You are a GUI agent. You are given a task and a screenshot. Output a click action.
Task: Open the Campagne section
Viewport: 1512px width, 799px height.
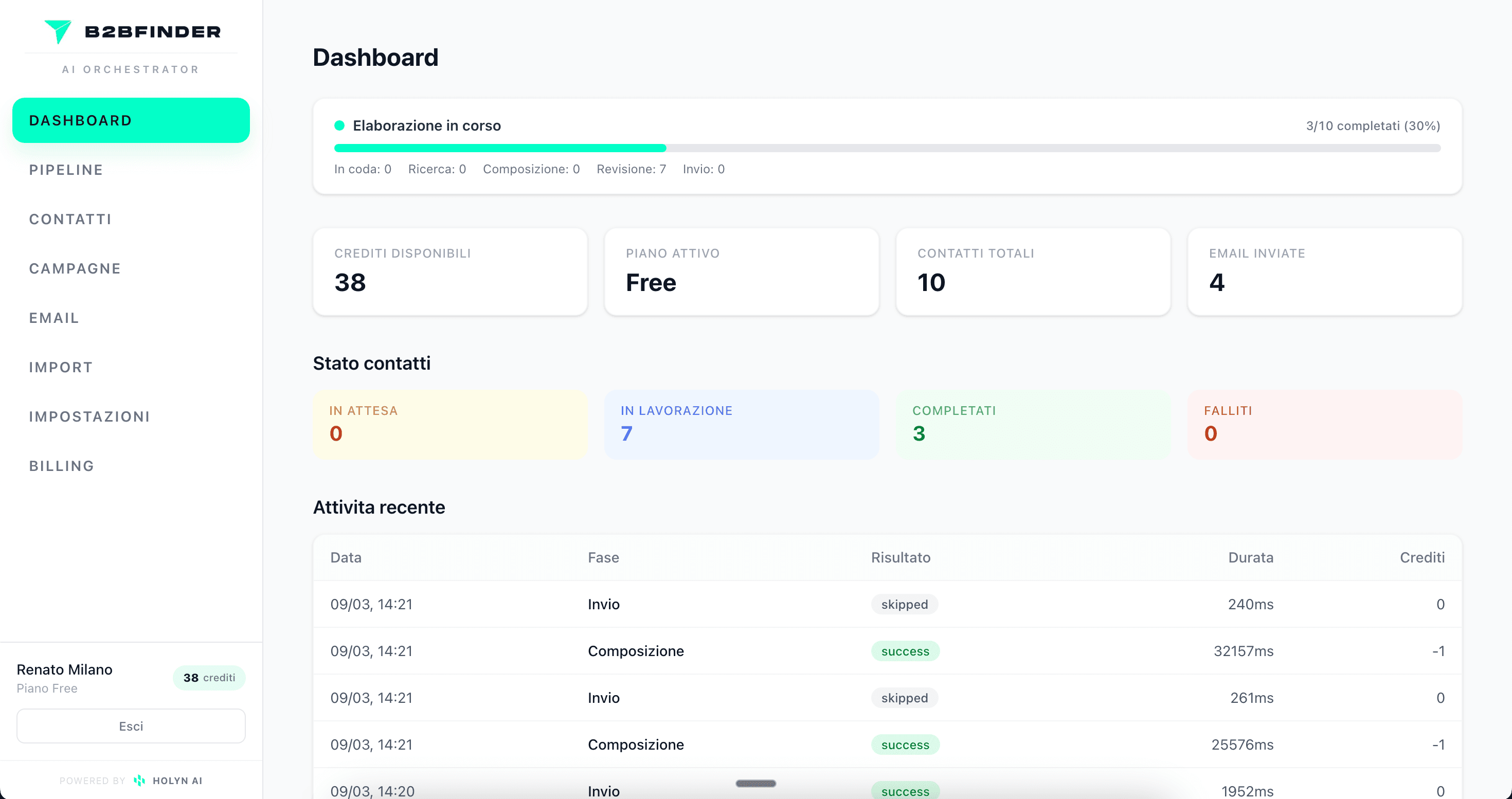[x=74, y=268]
